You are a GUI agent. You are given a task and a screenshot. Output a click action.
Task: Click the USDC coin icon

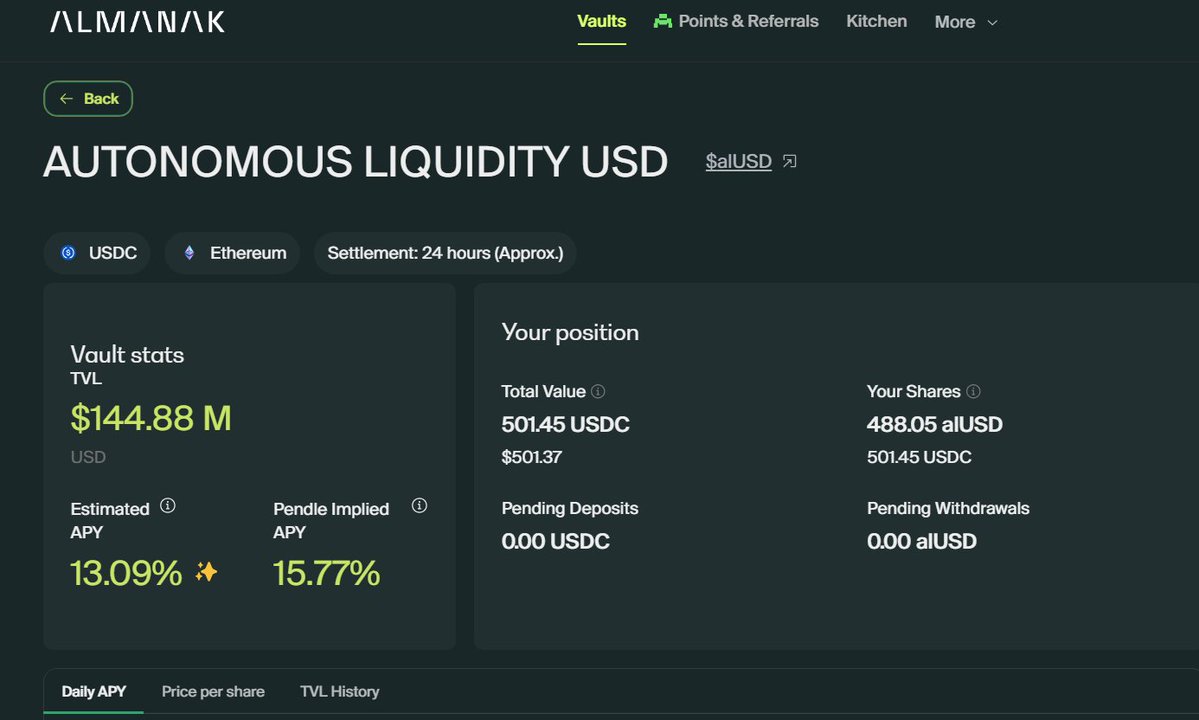[x=68, y=253]
